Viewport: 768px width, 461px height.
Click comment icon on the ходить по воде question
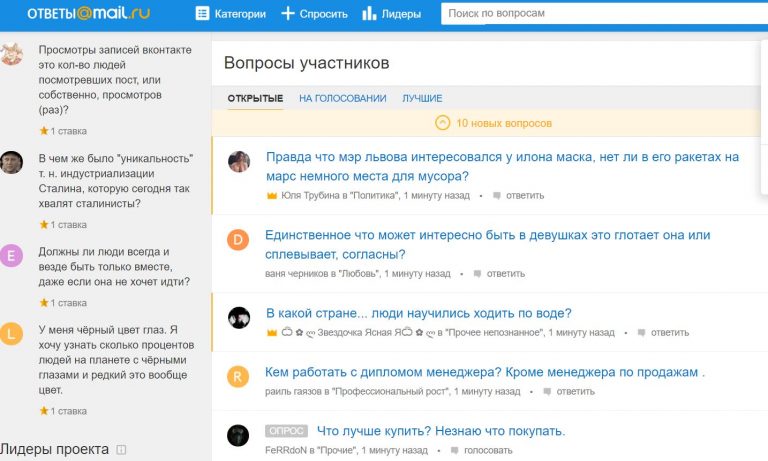click(x=641, y=333)
